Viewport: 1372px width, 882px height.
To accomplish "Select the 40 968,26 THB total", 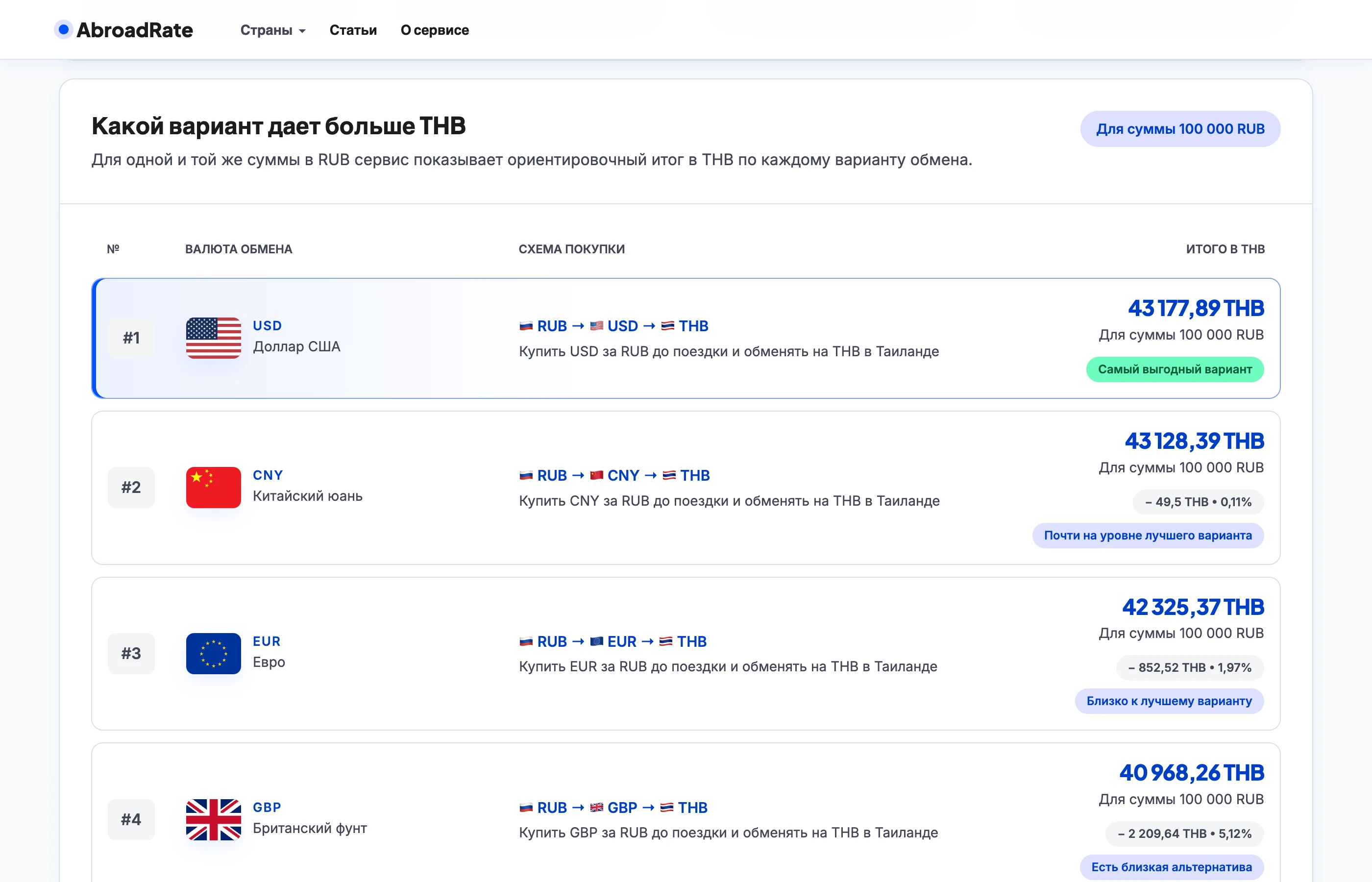I will (x=1192, y=773).
